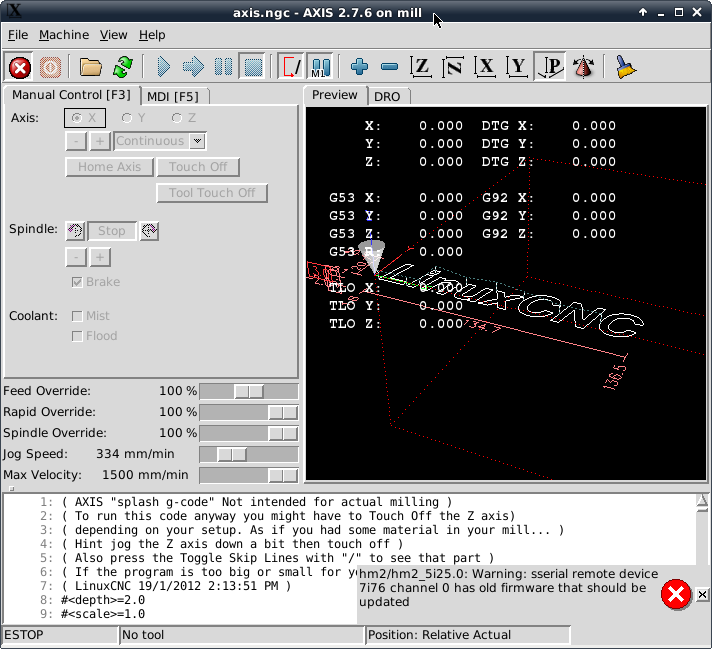The height and width of the screenshot is (649, 712).
Task: Open the View menu
Action: [114, 35]
